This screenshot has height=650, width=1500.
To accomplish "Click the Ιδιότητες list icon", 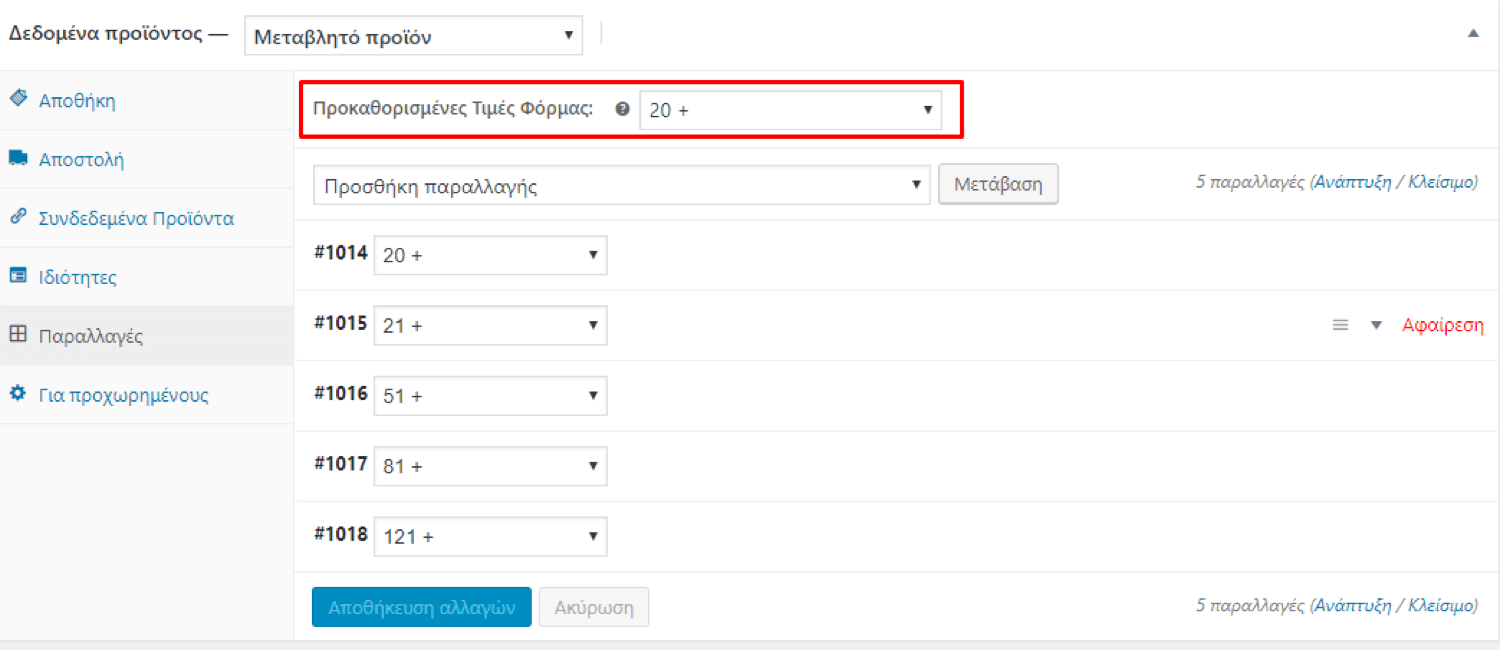I will 17,276.
